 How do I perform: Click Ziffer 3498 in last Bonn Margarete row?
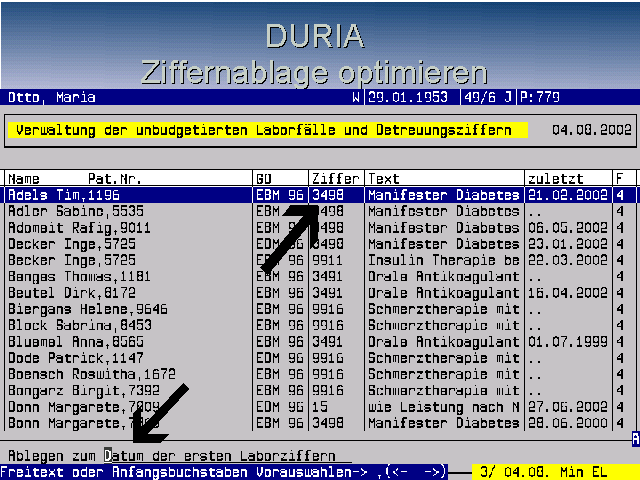pyautogui.click(x=328, y=424)
